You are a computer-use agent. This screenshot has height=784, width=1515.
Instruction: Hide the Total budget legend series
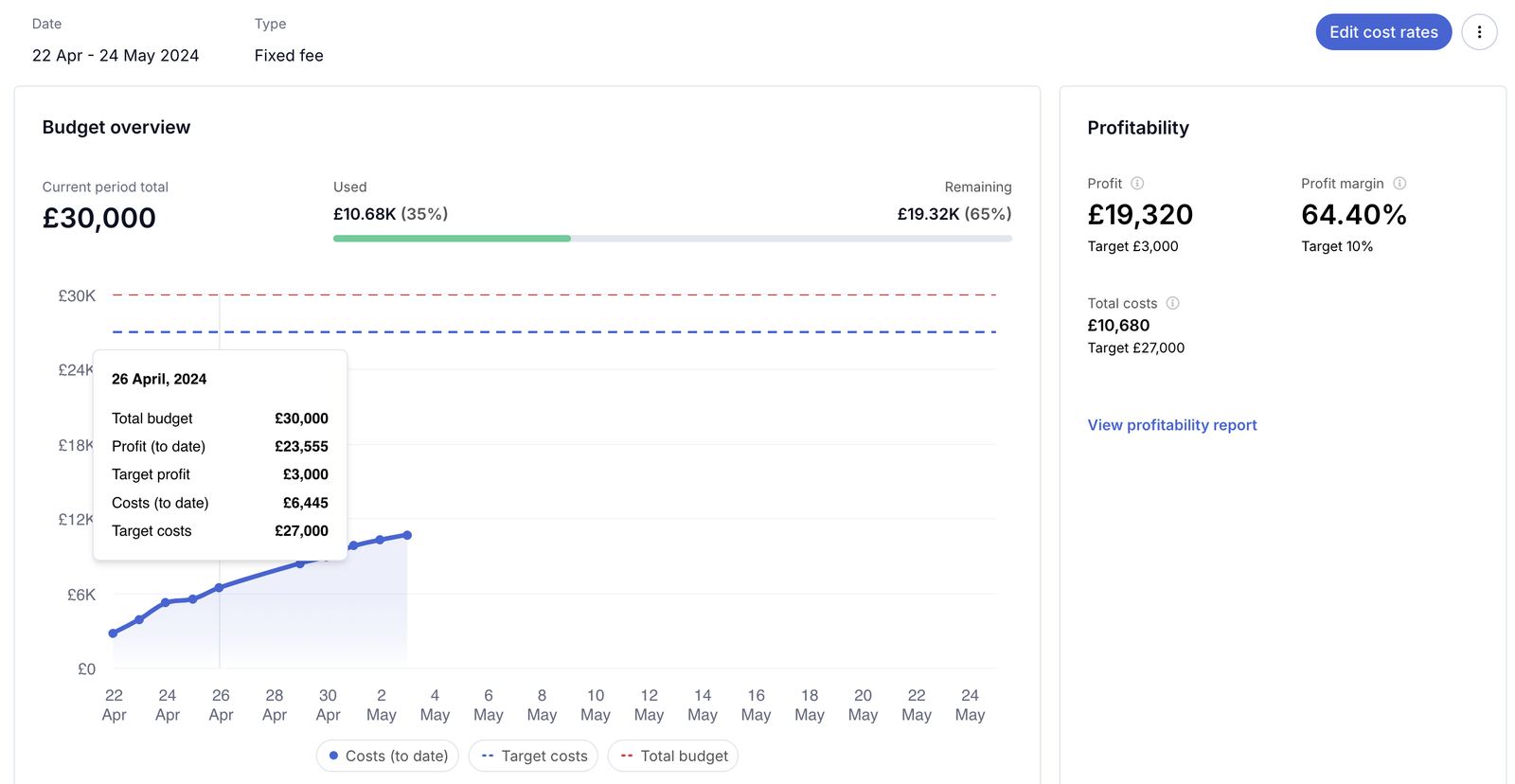click(673, 756)
